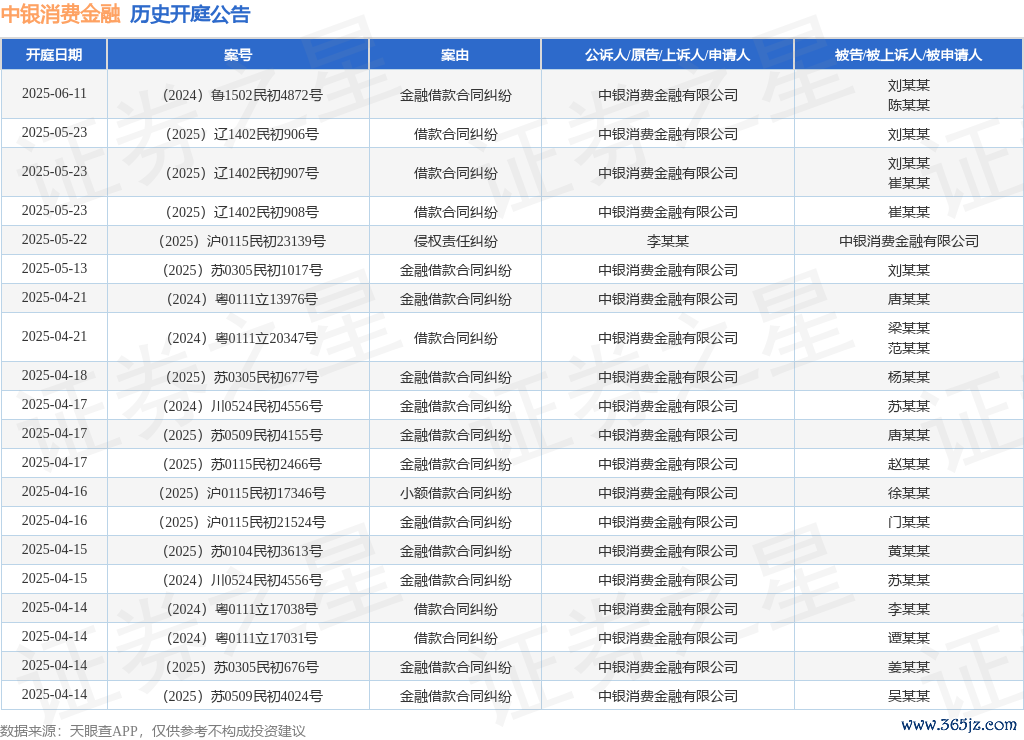Click defendant 李某某 in the 粤0111立17038号 row

pyautogui.click(x=908, y=609)
